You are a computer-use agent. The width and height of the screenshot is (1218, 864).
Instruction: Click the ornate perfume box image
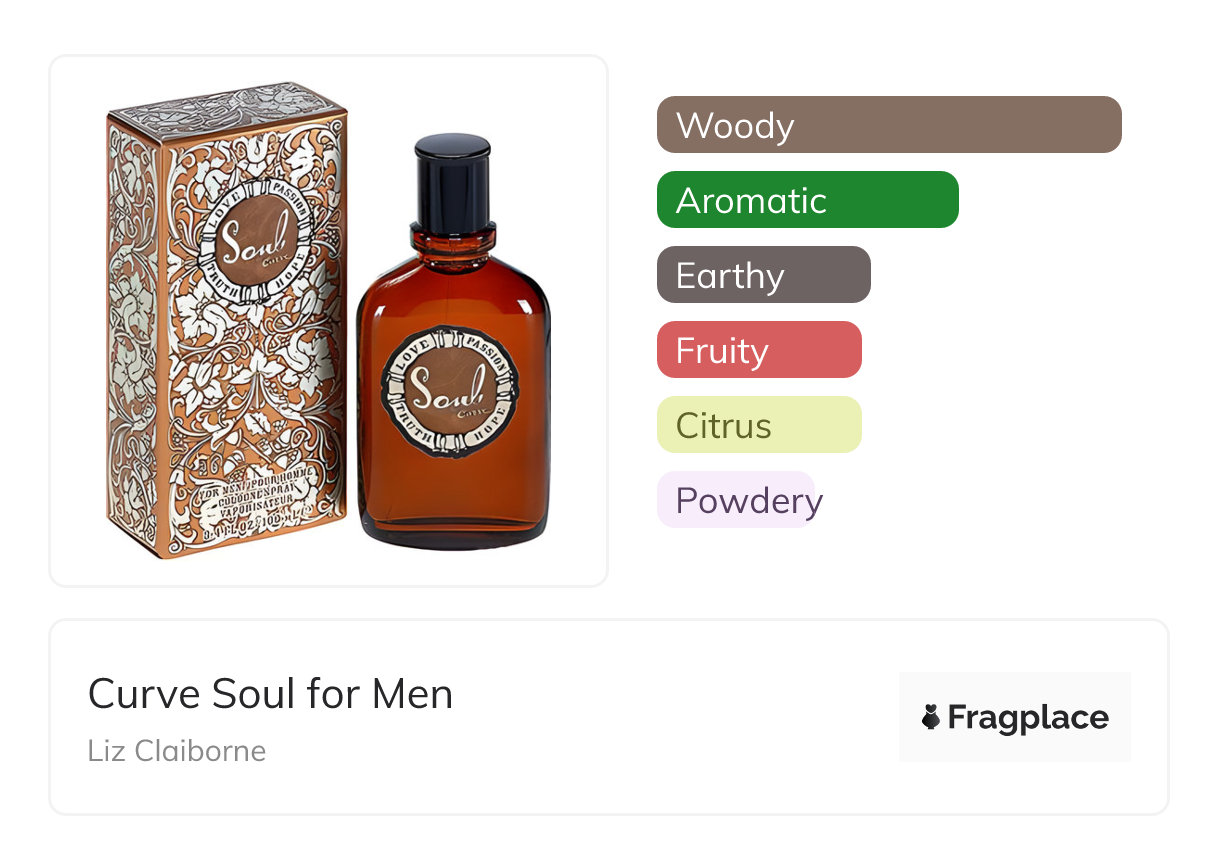point(227,321)
